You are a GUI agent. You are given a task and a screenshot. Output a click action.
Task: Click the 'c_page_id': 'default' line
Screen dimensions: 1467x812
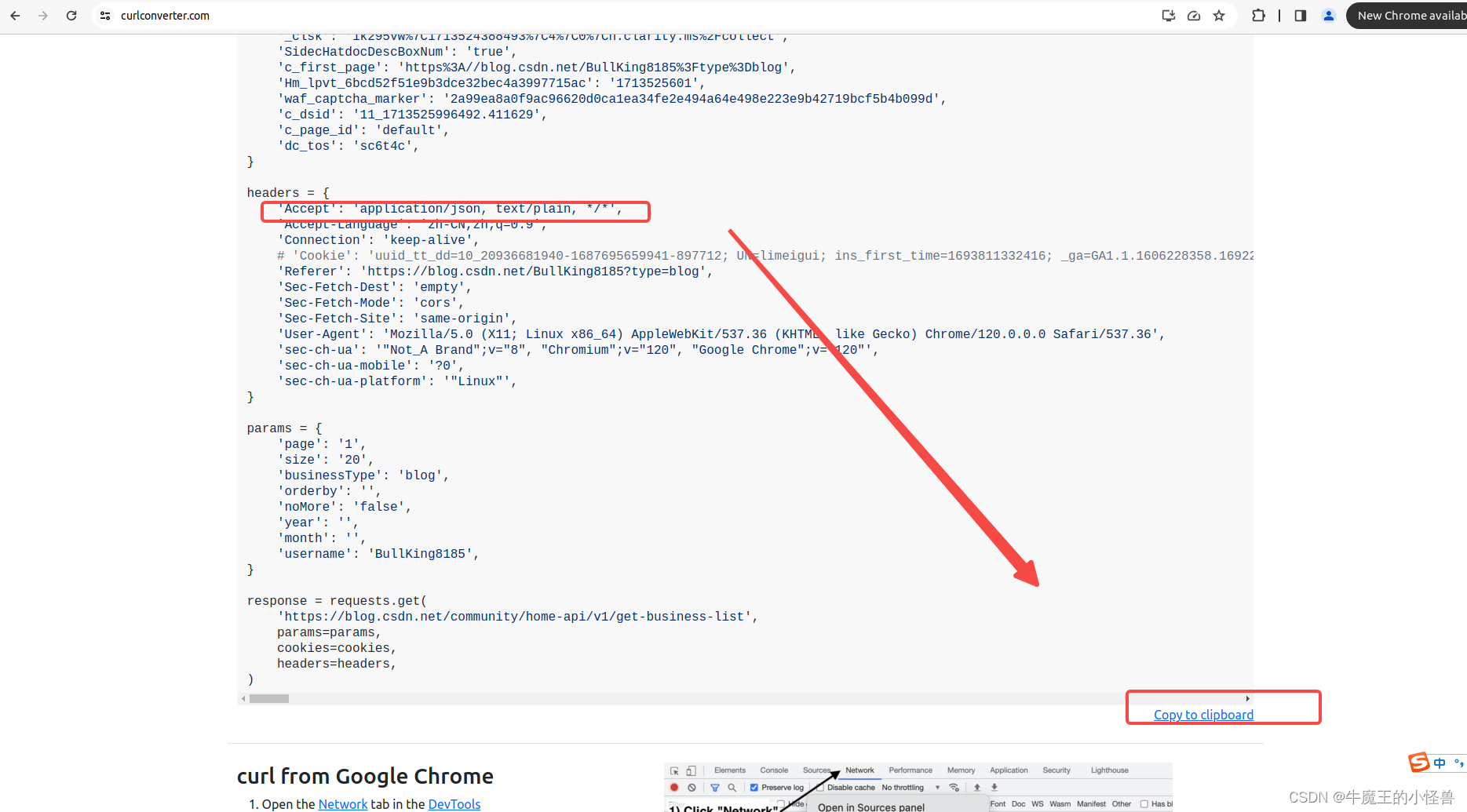[x=363, y=130]
